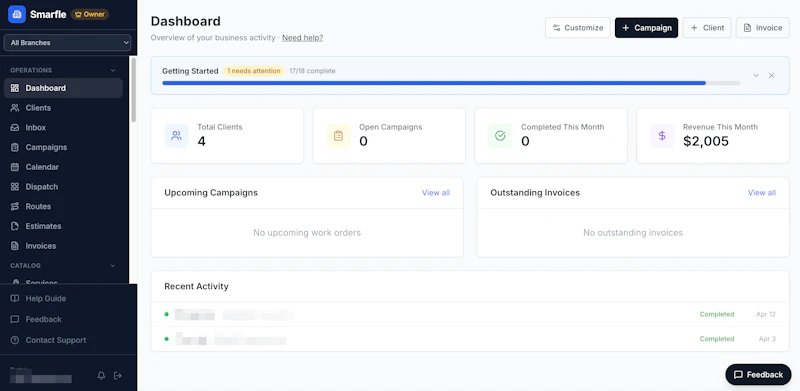Add a new Client button
Viewport: 800px width, 391px height.
[707, 28]
